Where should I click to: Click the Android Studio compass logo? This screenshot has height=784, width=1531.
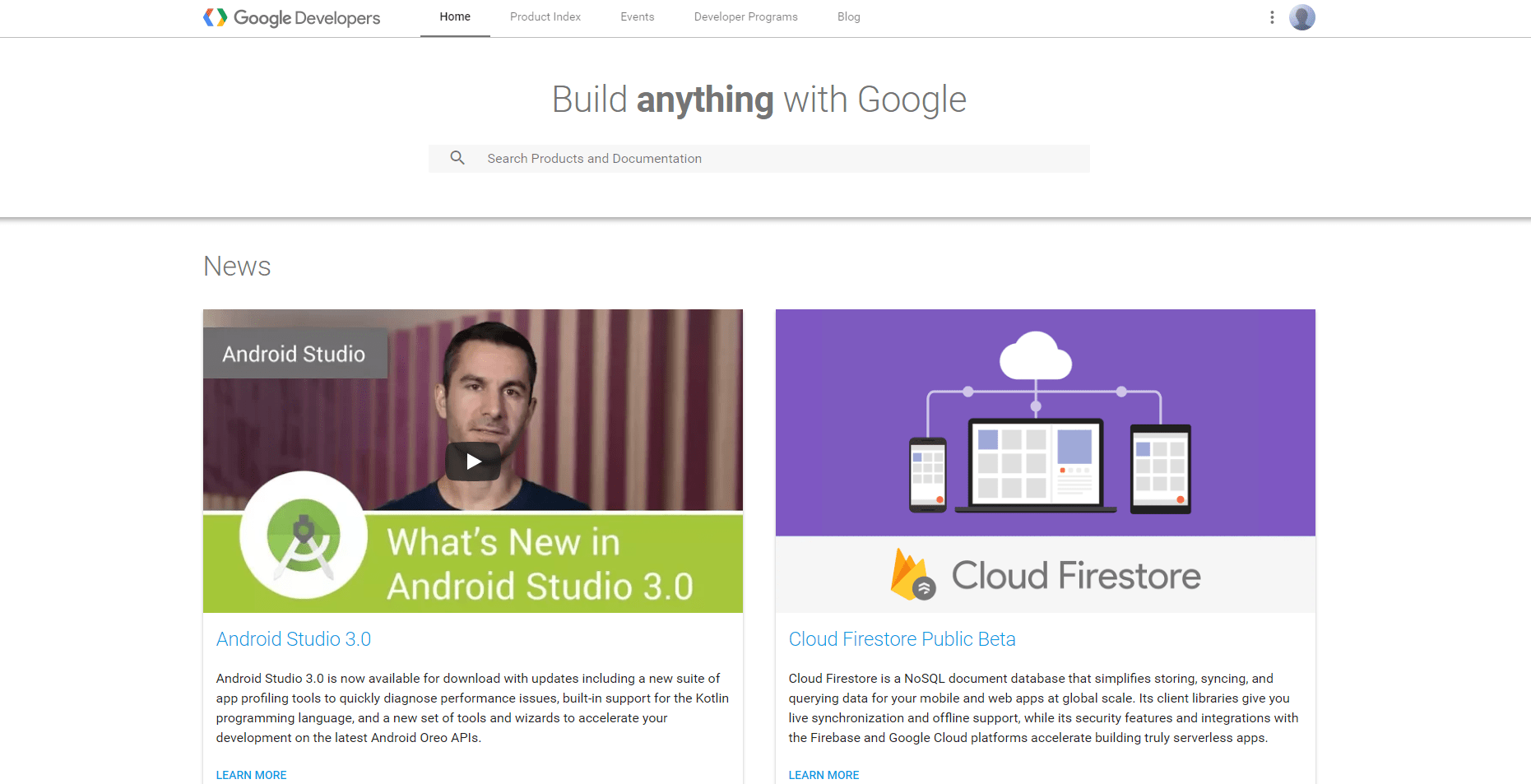click(304, 536)
